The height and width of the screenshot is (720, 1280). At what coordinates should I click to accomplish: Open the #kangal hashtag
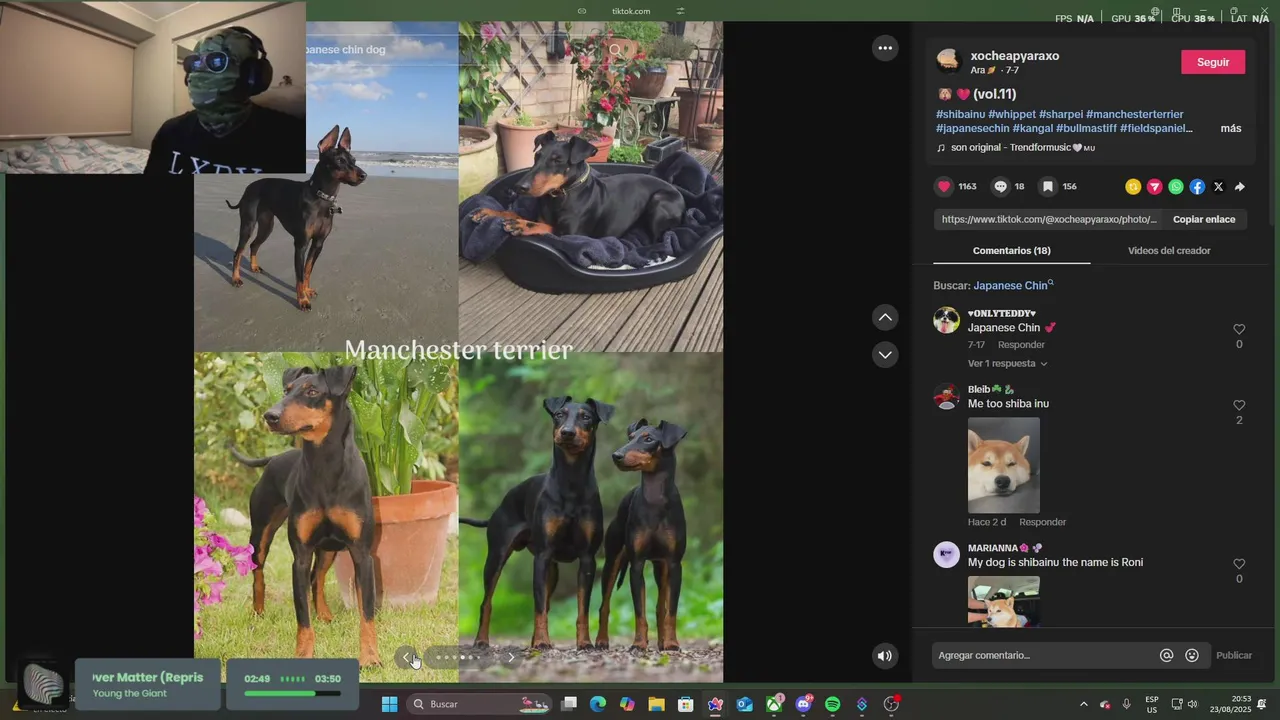click(1033, 128)
